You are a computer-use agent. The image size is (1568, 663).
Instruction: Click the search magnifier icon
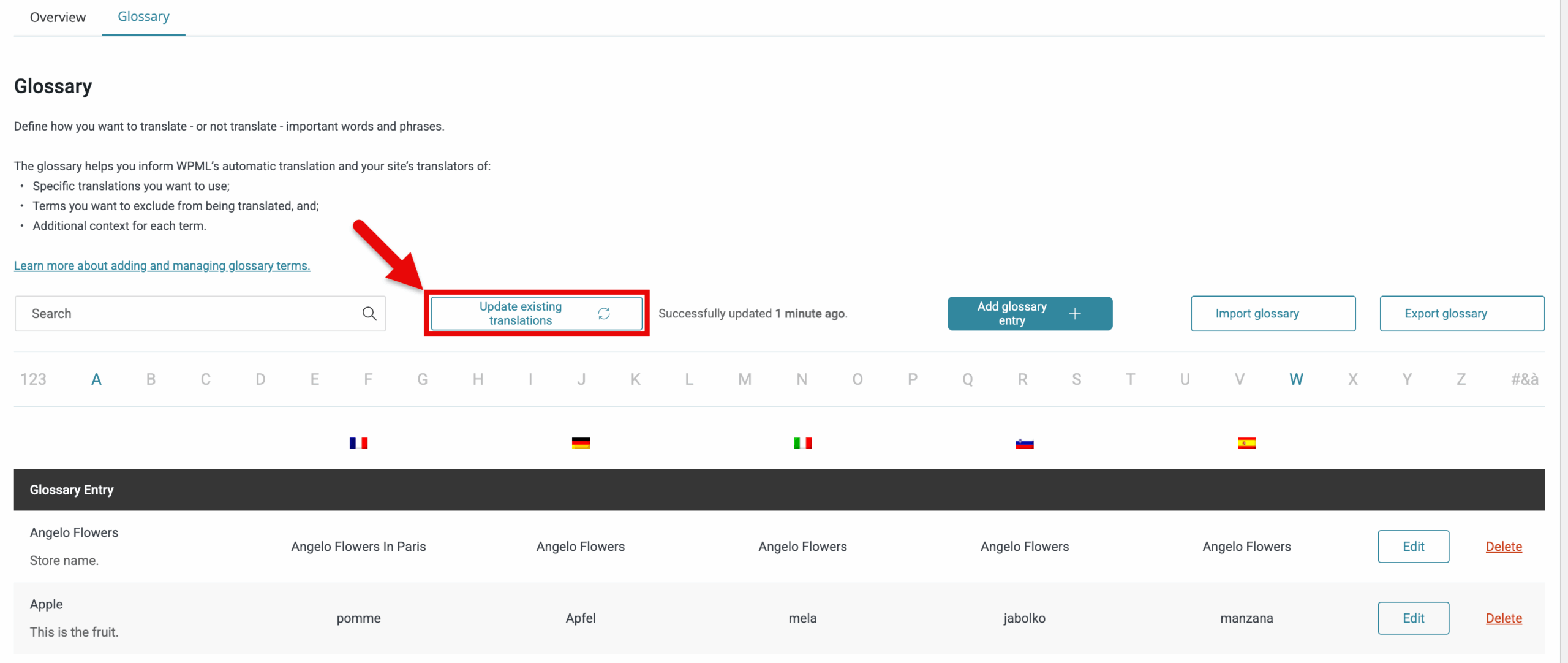point(369,314)
